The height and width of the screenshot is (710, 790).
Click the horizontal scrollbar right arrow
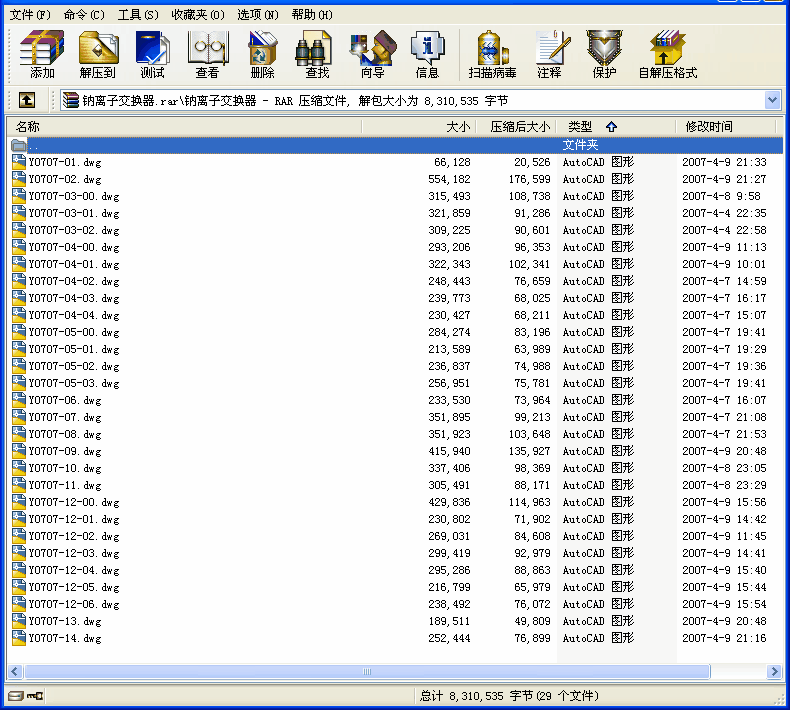(775, 672)
